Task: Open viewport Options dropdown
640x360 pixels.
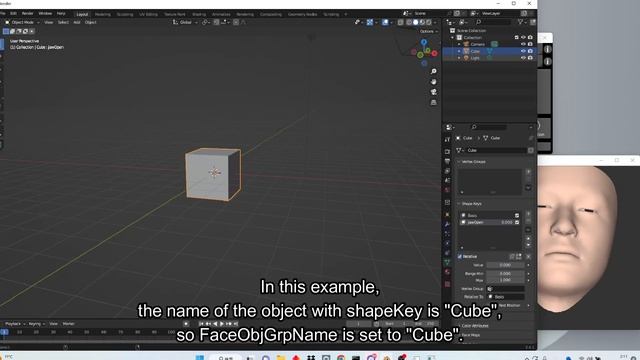Action: [x=429, y=31]
